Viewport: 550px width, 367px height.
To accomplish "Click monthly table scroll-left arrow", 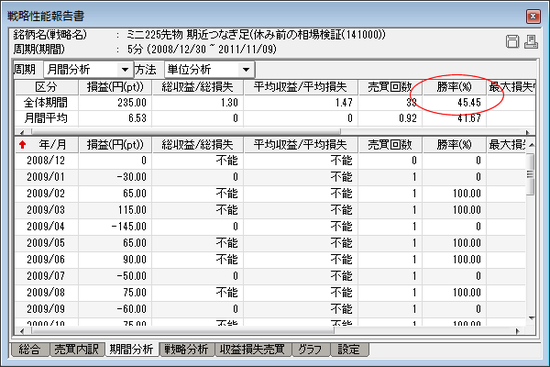I will (22, 331).
